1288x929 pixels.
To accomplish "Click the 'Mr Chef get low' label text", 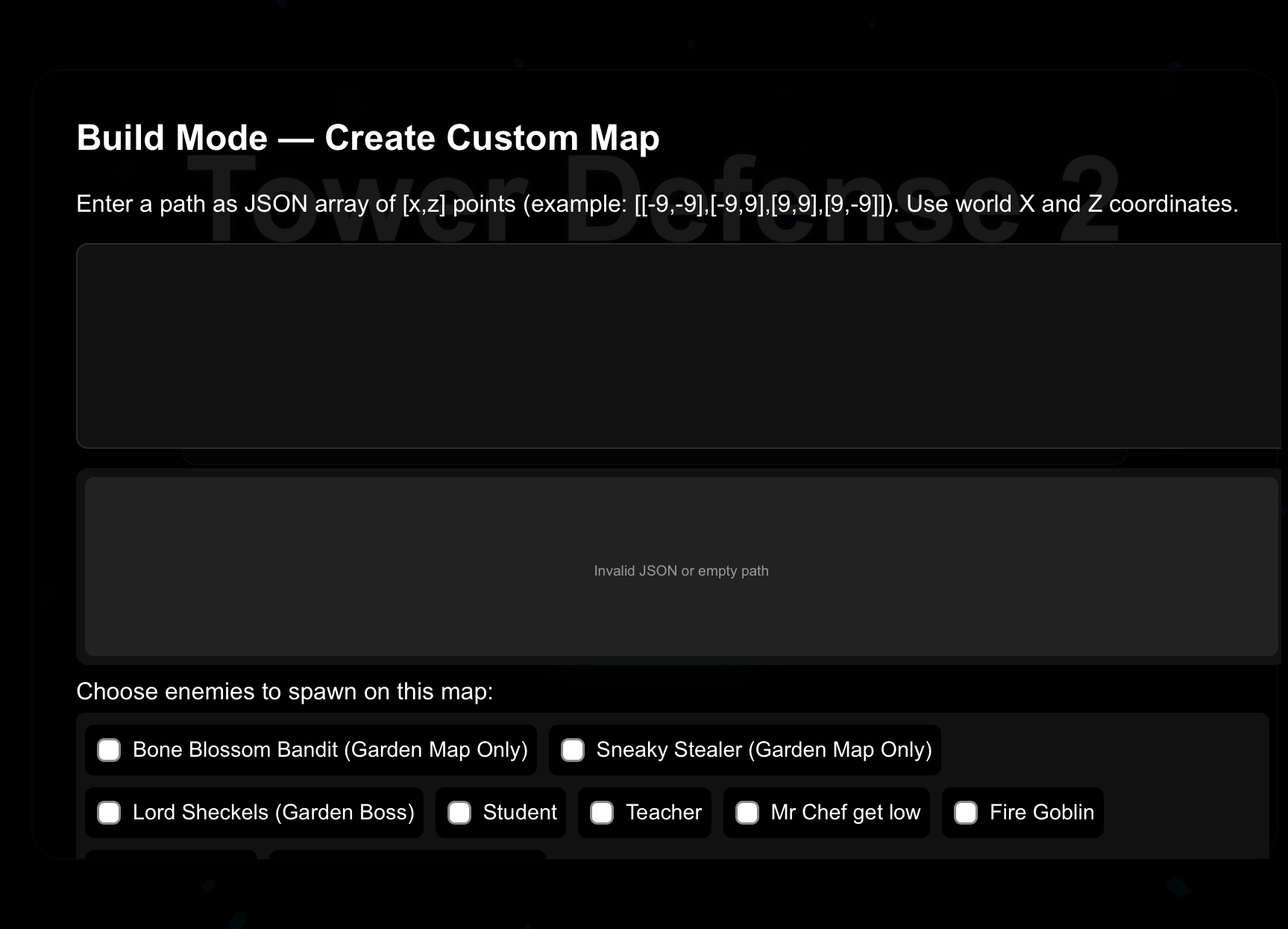I will click(845, 813).
